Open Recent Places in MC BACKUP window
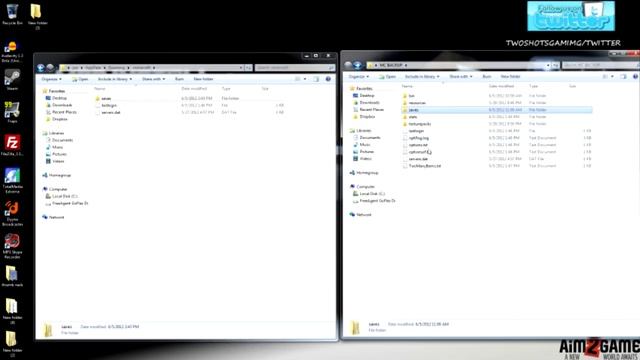This screenshot has width=640, height=360. [x=371, y=110]
